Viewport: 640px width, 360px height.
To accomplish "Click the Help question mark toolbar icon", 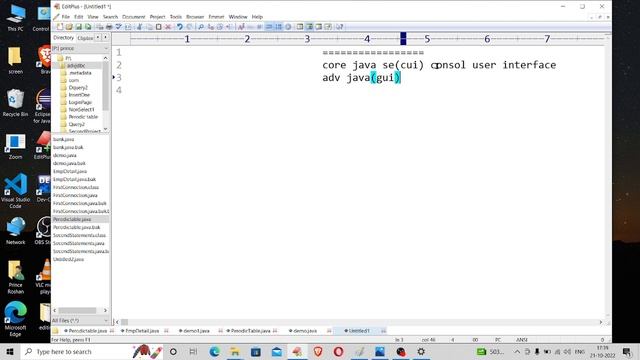I will (340, 27).
